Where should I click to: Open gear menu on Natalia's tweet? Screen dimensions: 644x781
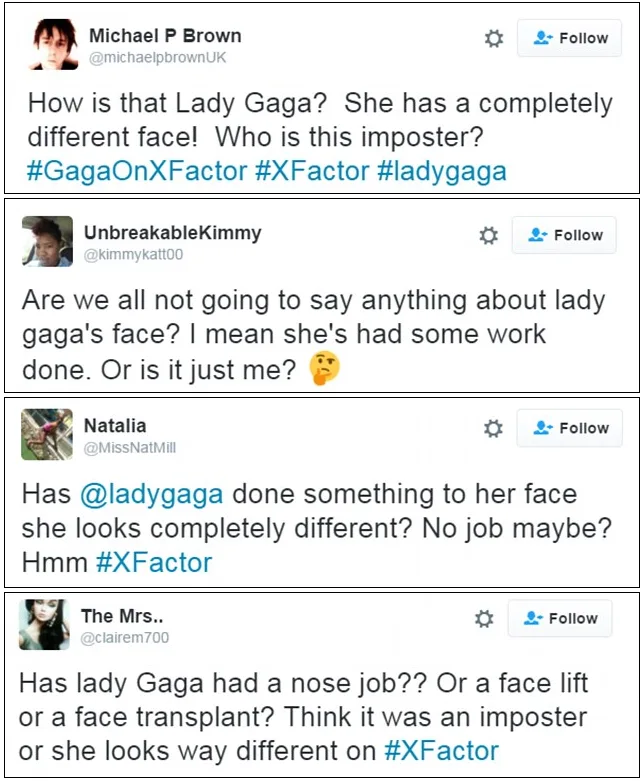coord(493,428)
